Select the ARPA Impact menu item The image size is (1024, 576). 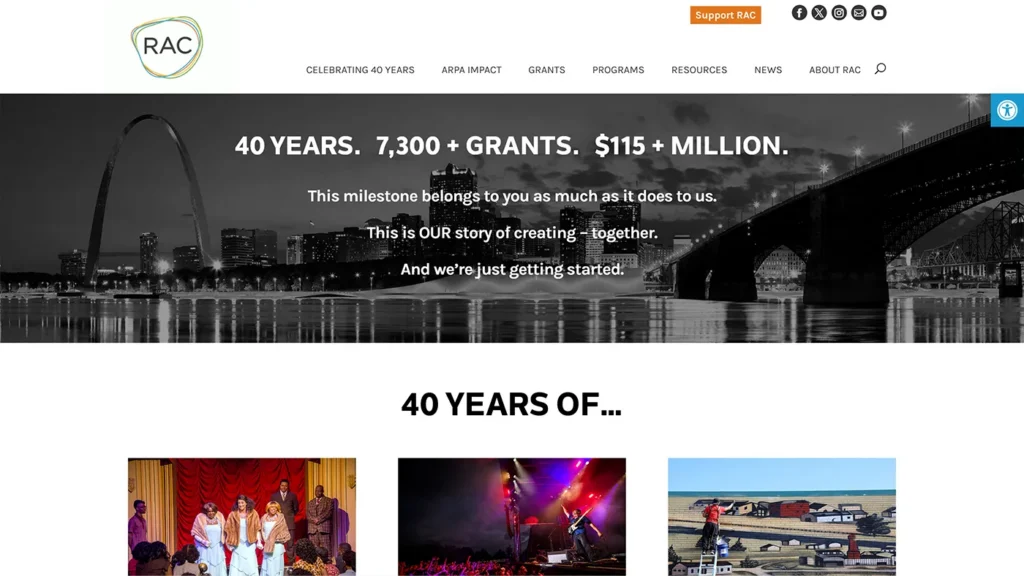point(471,70)
